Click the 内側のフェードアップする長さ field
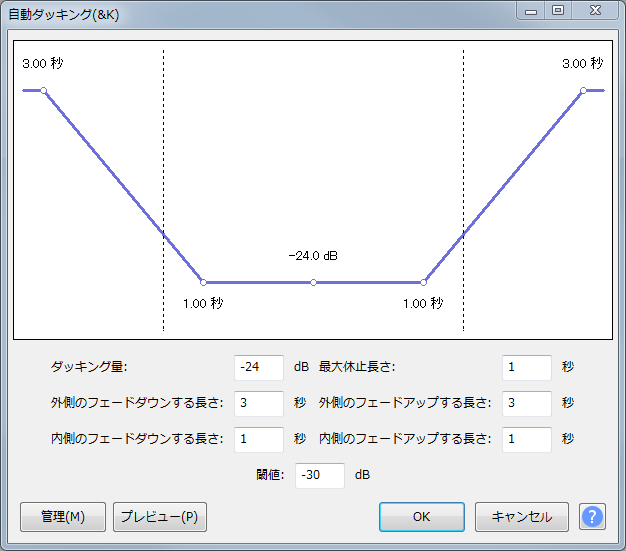Screen dimensions: 626x551 tap(527, 439)
